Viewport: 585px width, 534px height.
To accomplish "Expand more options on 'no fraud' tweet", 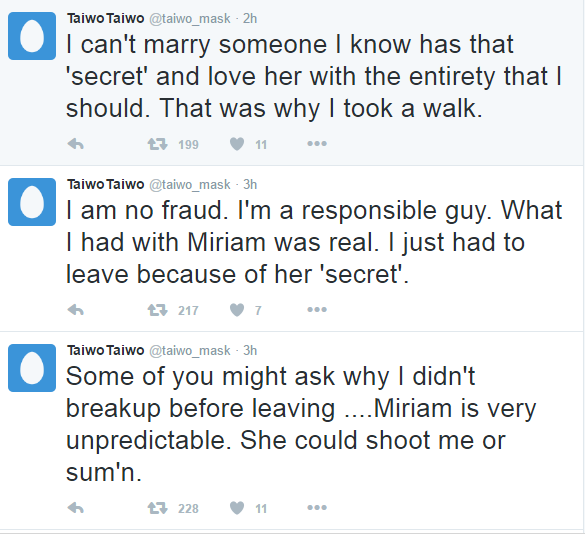I will pyautogui.click(x=317, y=309).
